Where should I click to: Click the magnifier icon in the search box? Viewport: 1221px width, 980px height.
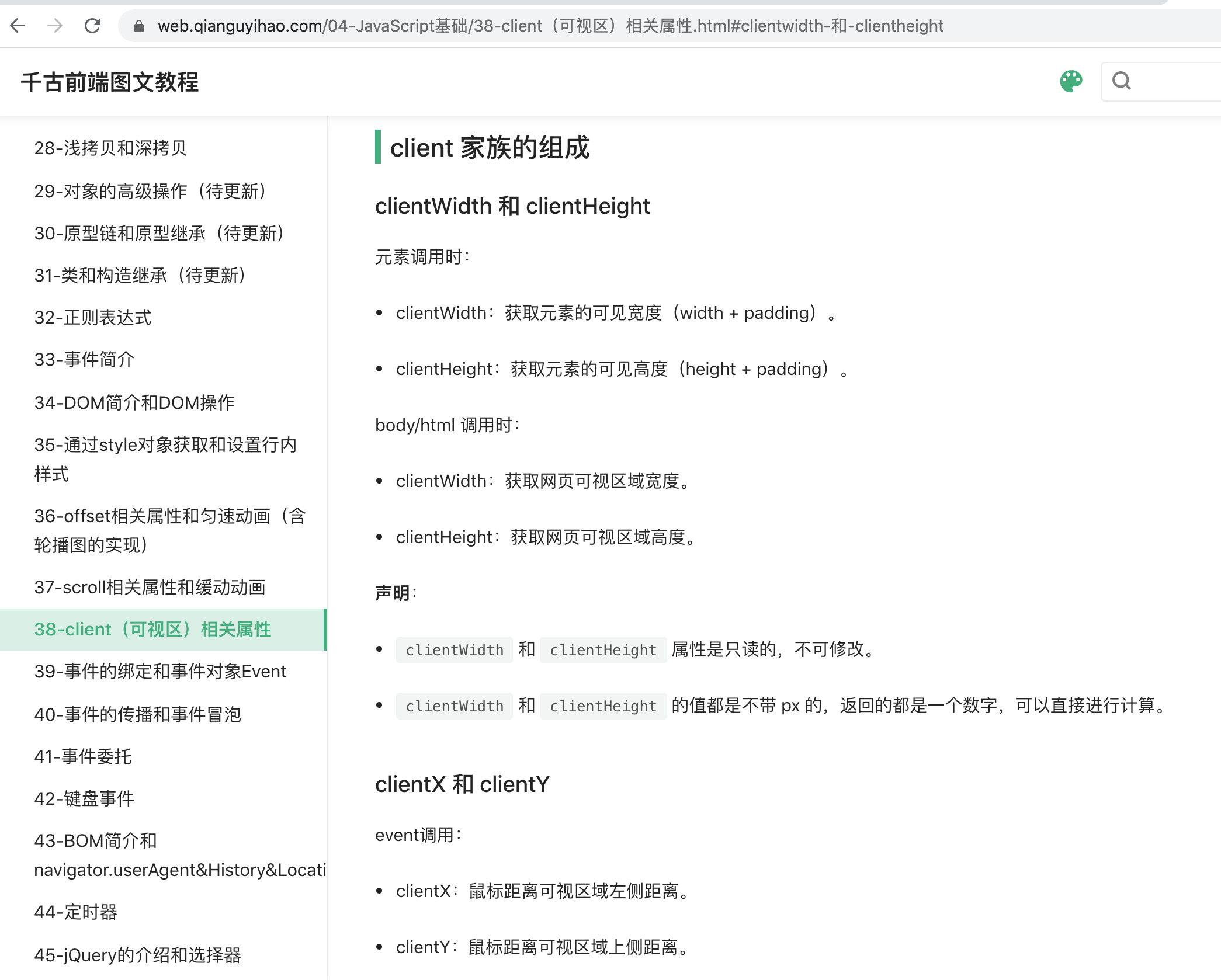point(1121,81)
